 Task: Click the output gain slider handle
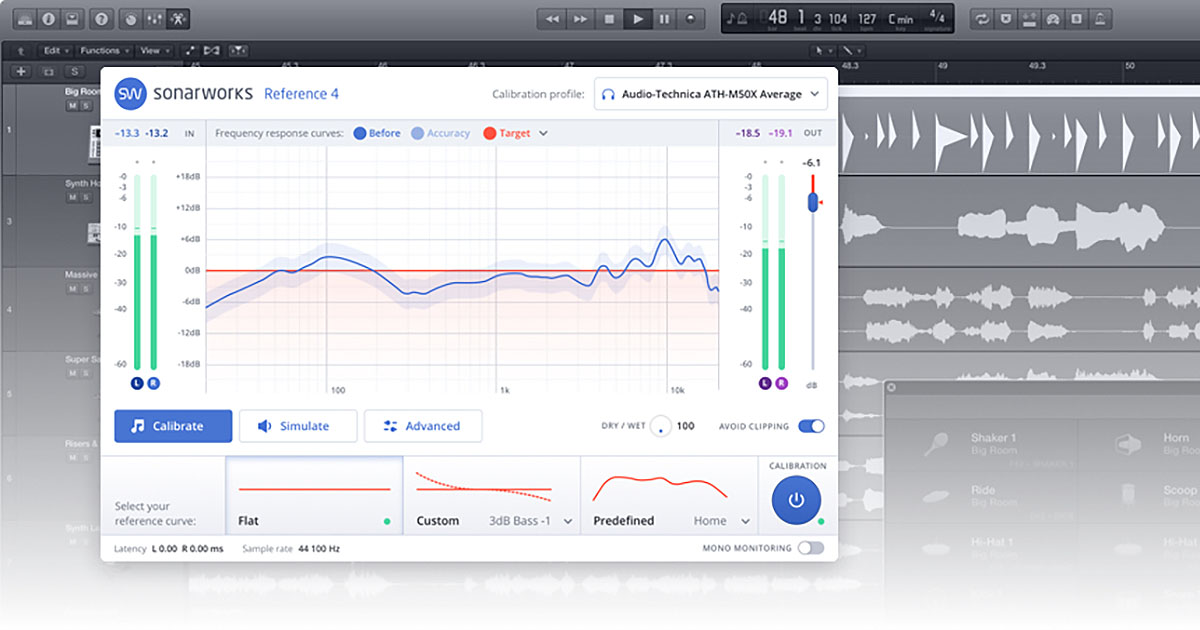point(813,203)
